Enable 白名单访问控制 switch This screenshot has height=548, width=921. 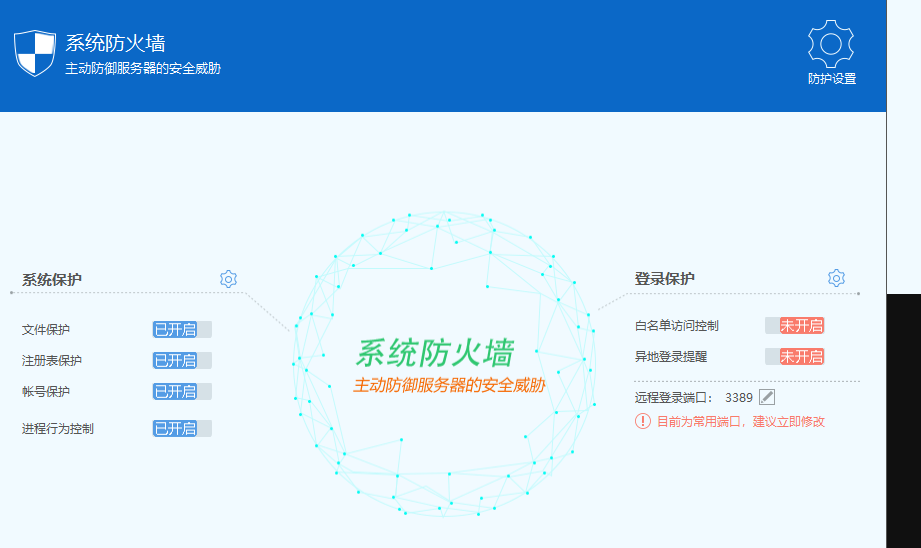click(794, 325)
